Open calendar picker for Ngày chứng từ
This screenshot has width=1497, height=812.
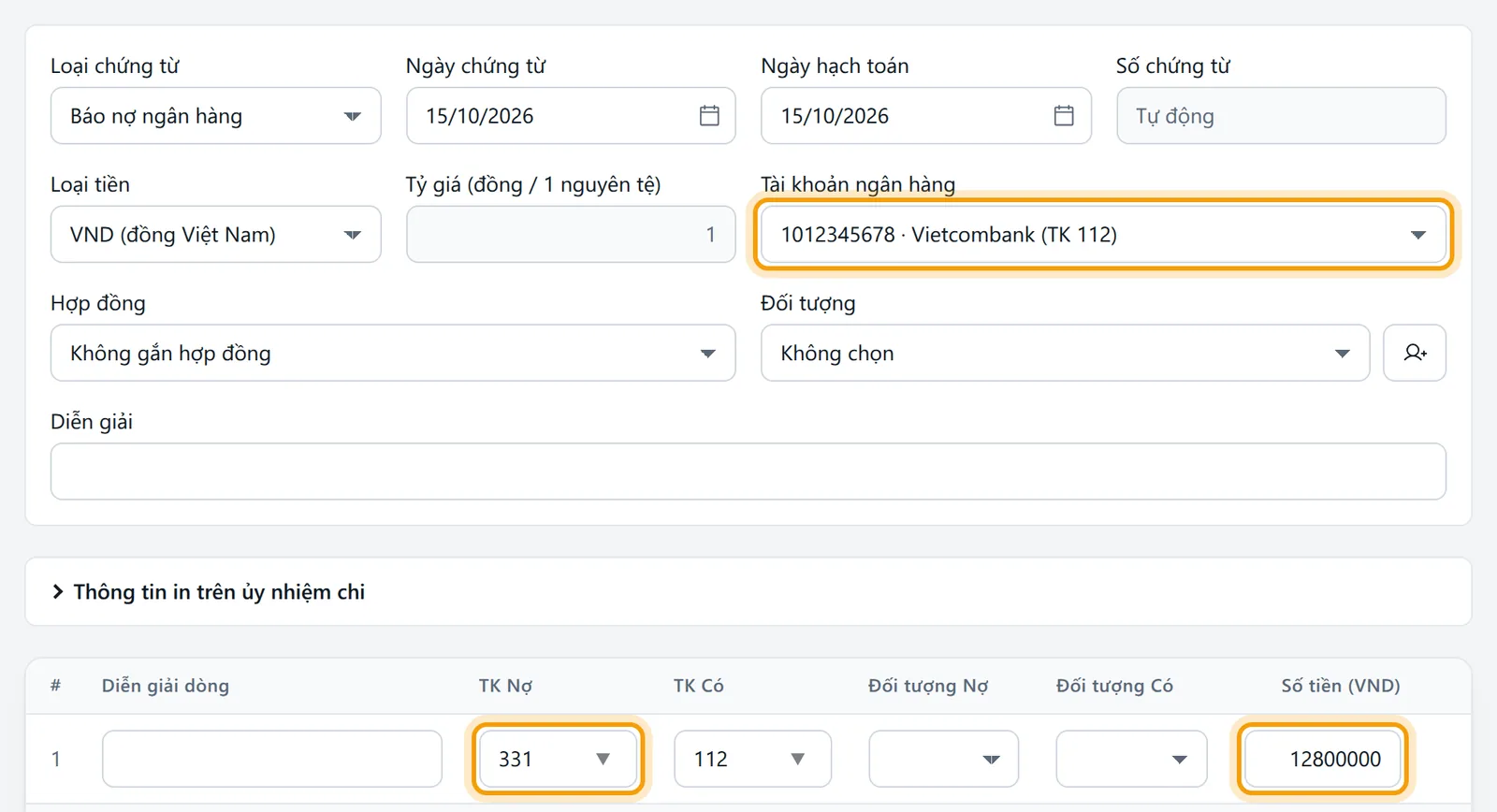pyautogui.click(x=709, y=116)
